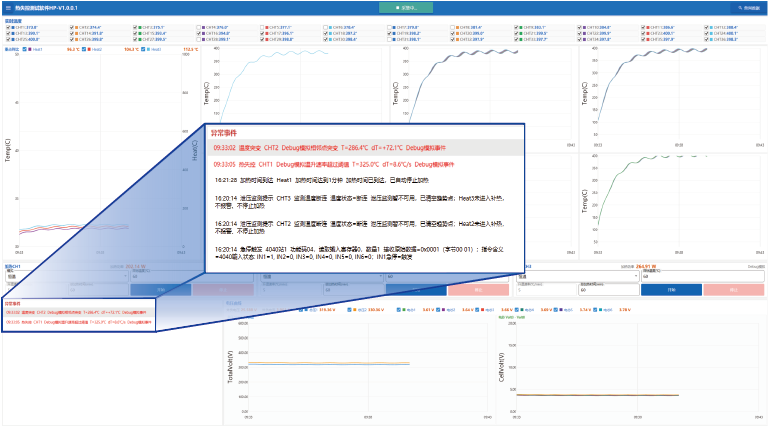Enable the unchecked CHT28 channel checkbox

[198, 39]
